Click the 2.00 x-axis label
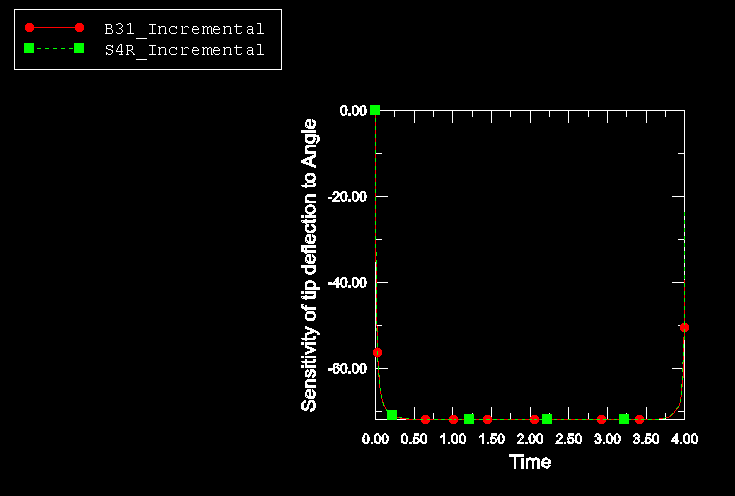Image resolution: width=735 pixels, height=496 pixels. [x=530, y=439]
